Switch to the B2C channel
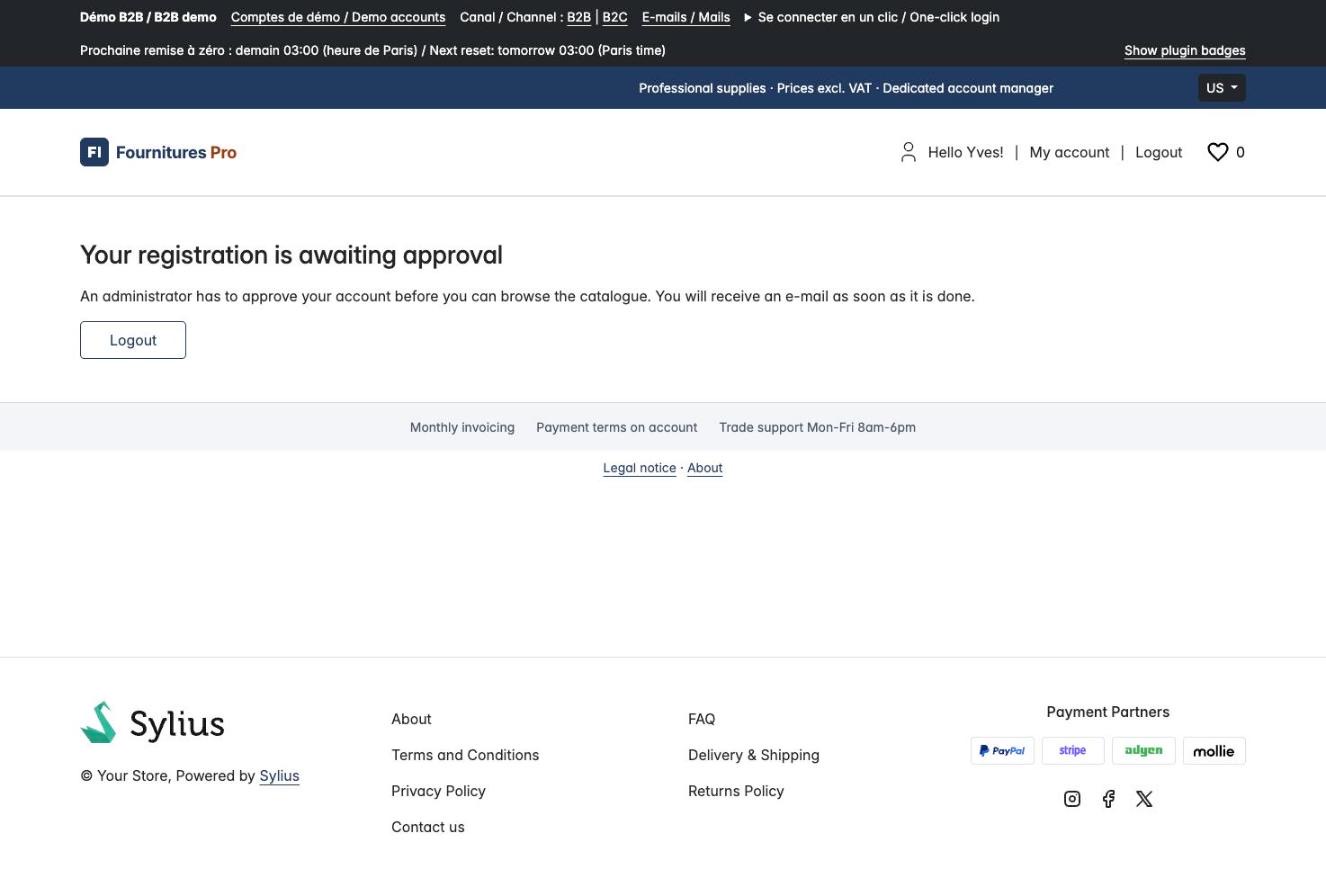1326x896 pixels. click(x=615, y=17)
